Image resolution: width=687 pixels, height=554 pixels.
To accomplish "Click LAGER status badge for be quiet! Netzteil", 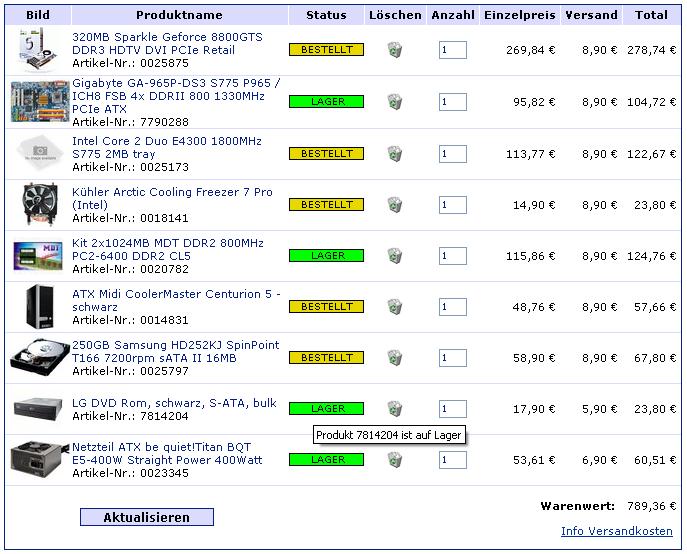I will [326, 460].
